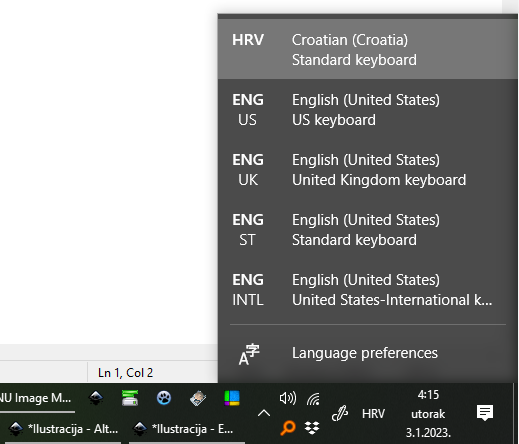The image size is (519, 444).
Task: Open clock showing 4:15 utorak
Action: 428,414
